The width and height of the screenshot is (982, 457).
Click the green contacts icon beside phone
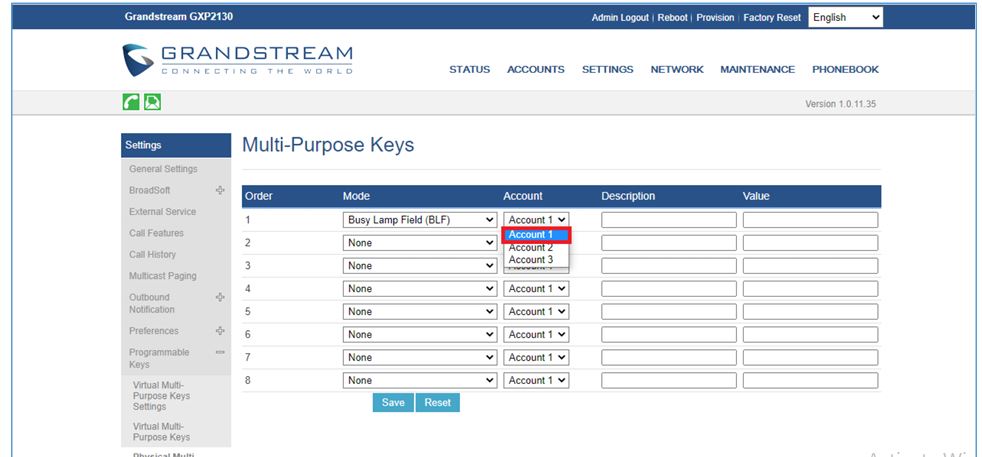tap(152, 102)
